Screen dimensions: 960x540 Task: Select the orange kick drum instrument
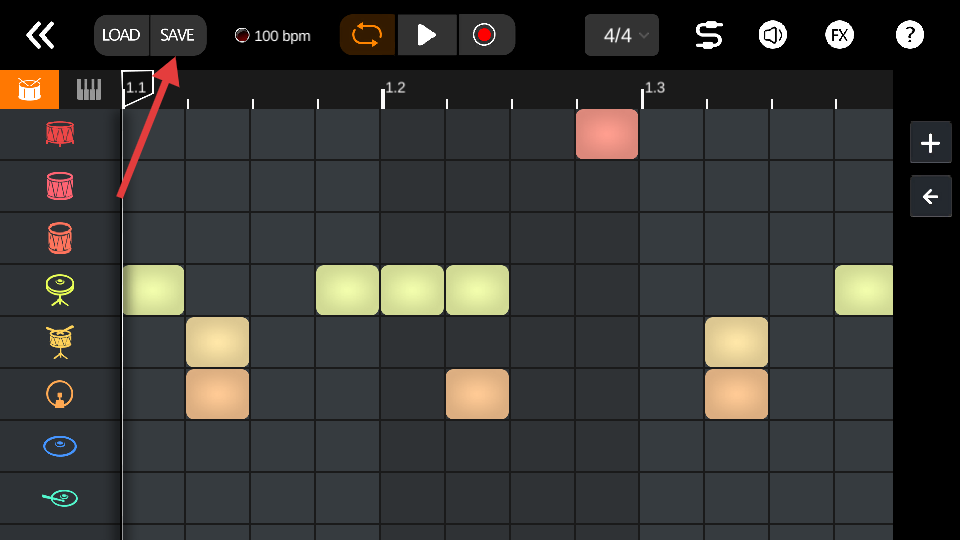60,394
